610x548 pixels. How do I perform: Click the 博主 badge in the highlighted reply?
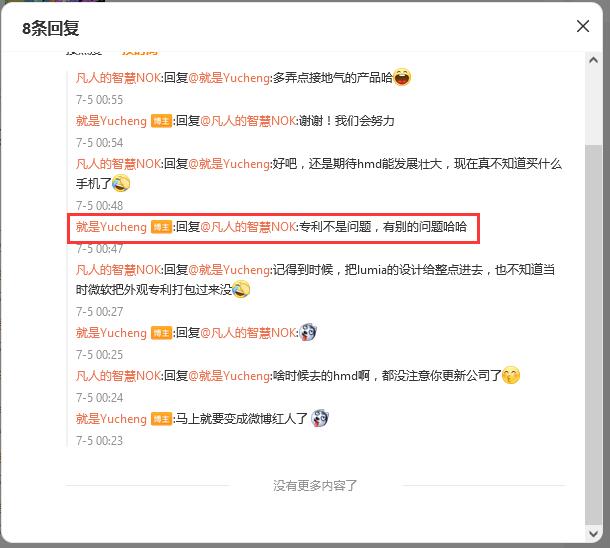click(x=161, y=227)
